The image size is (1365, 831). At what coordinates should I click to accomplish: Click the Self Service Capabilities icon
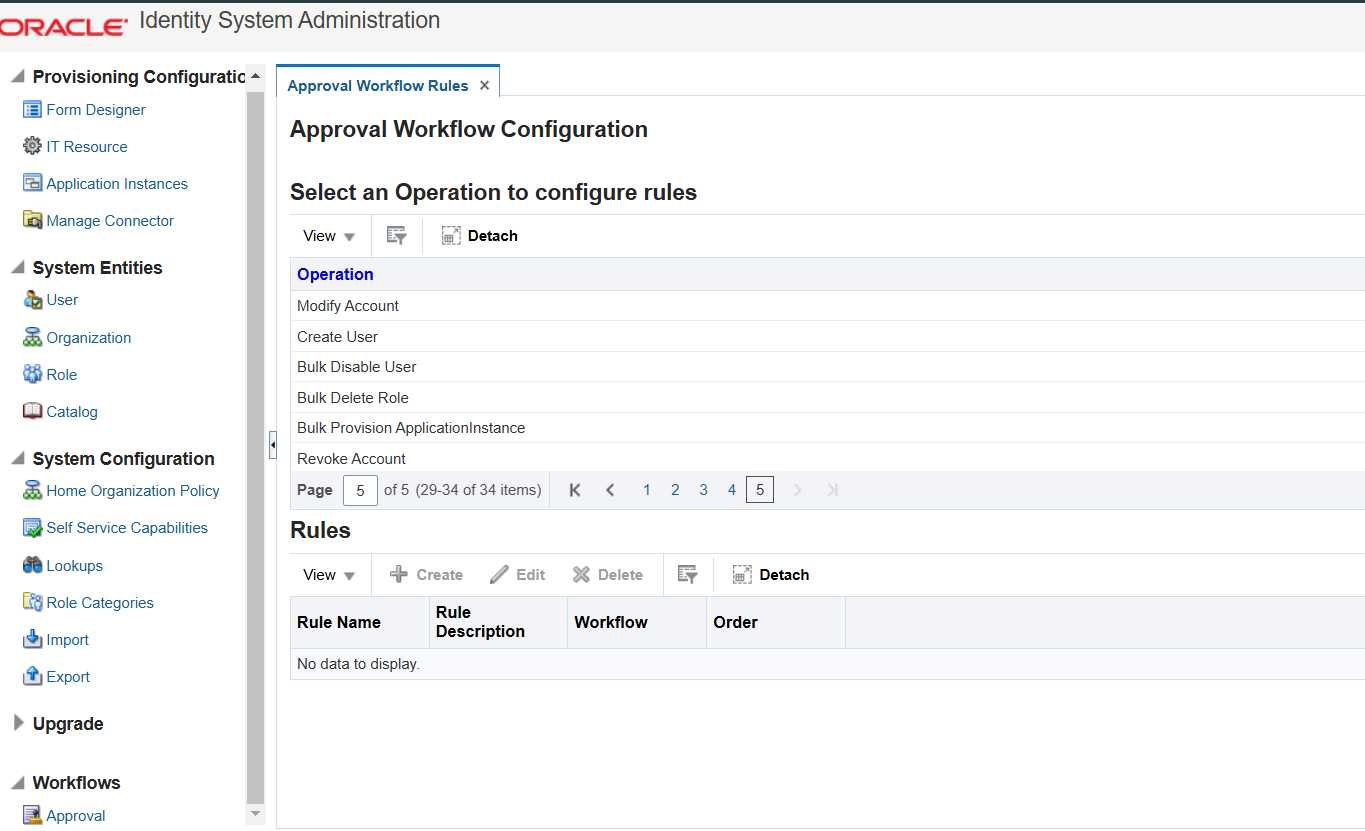[32, 528]
